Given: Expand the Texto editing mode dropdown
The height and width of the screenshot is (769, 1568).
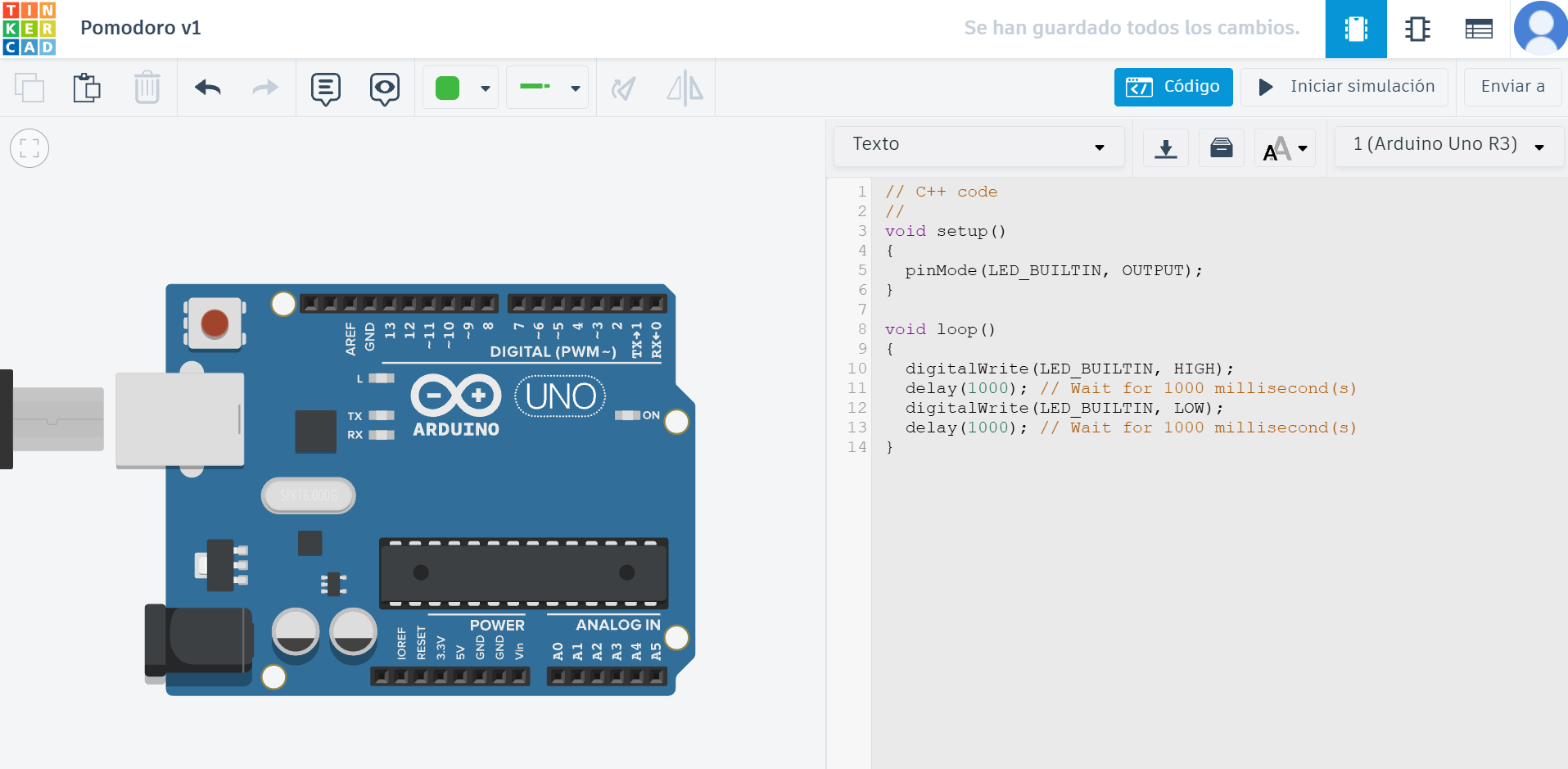Looking at the screenshot, I should pyautogui.click(x=978, y=146).
